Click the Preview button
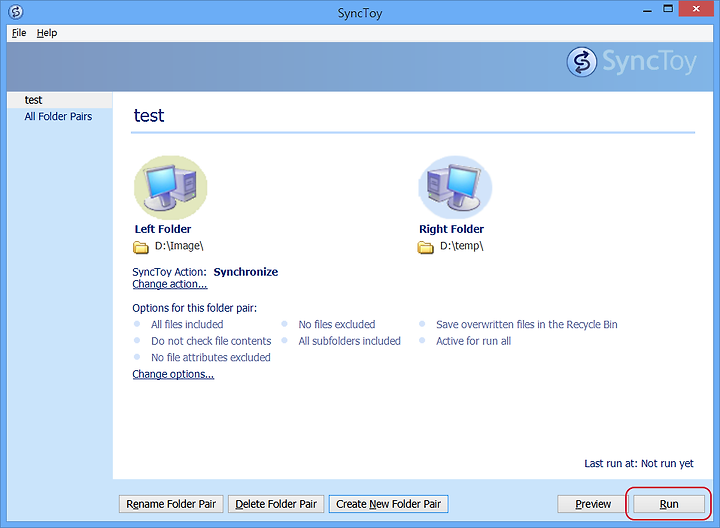This screenshot has height=528, width=720. (593, 504)
